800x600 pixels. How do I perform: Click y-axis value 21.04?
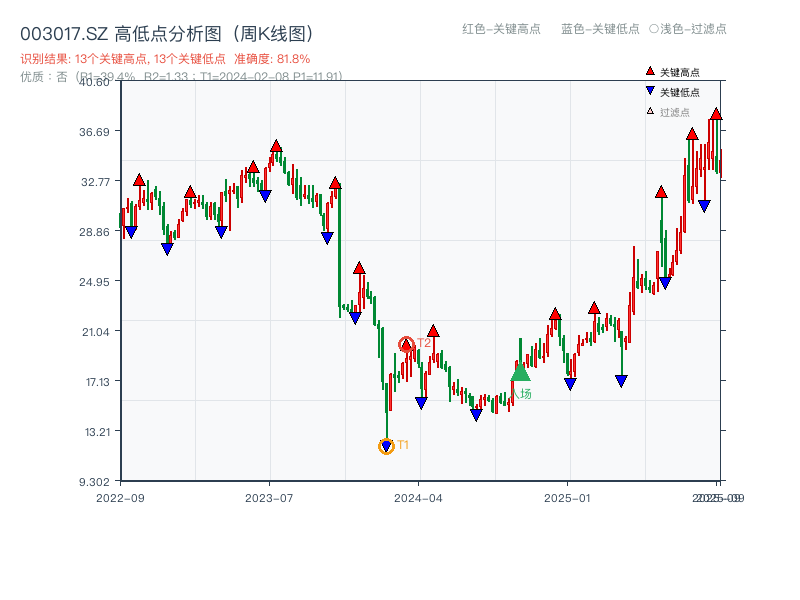pyautogui.click(x=96, y=332)
